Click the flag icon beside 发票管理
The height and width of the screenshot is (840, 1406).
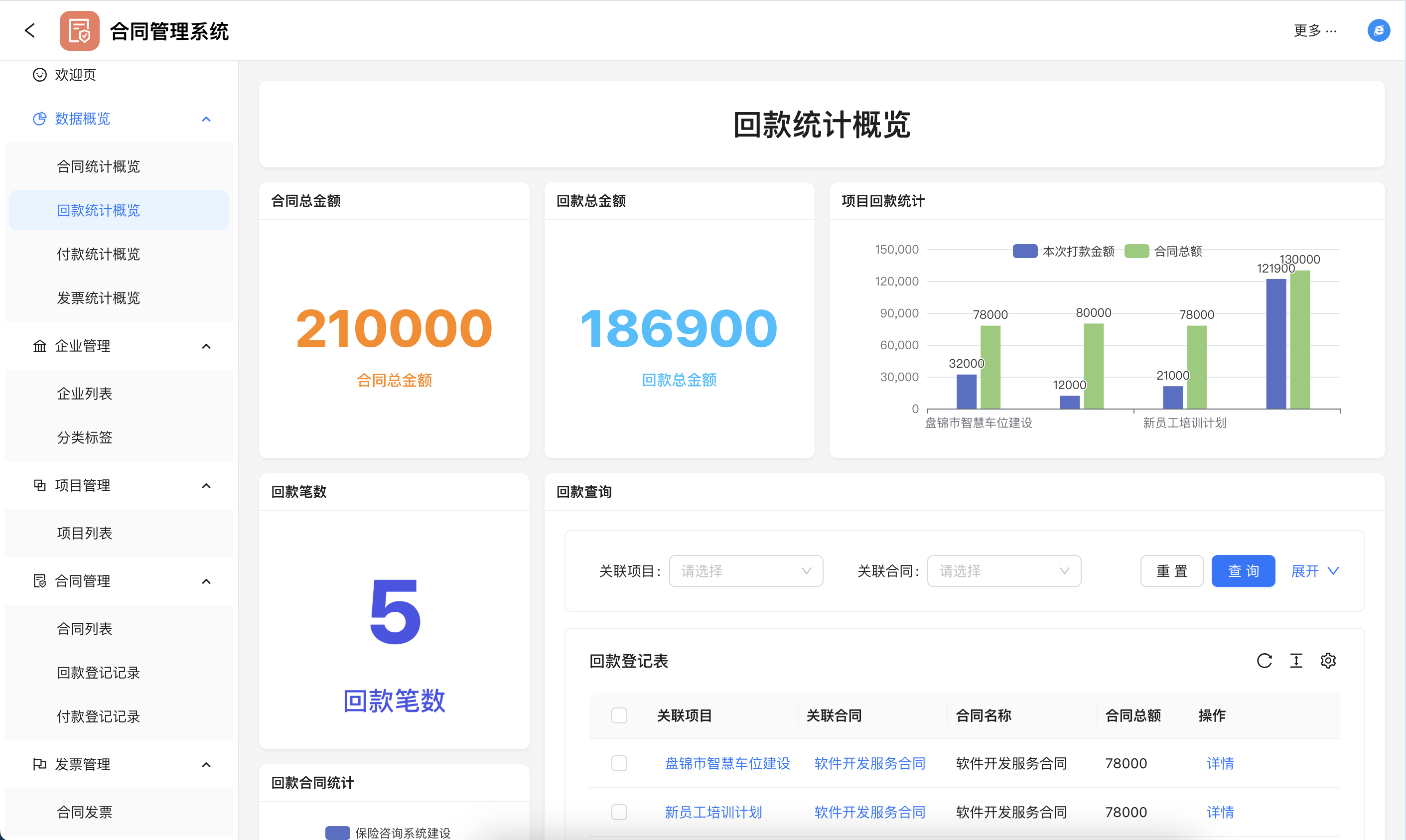pos(40,764)
